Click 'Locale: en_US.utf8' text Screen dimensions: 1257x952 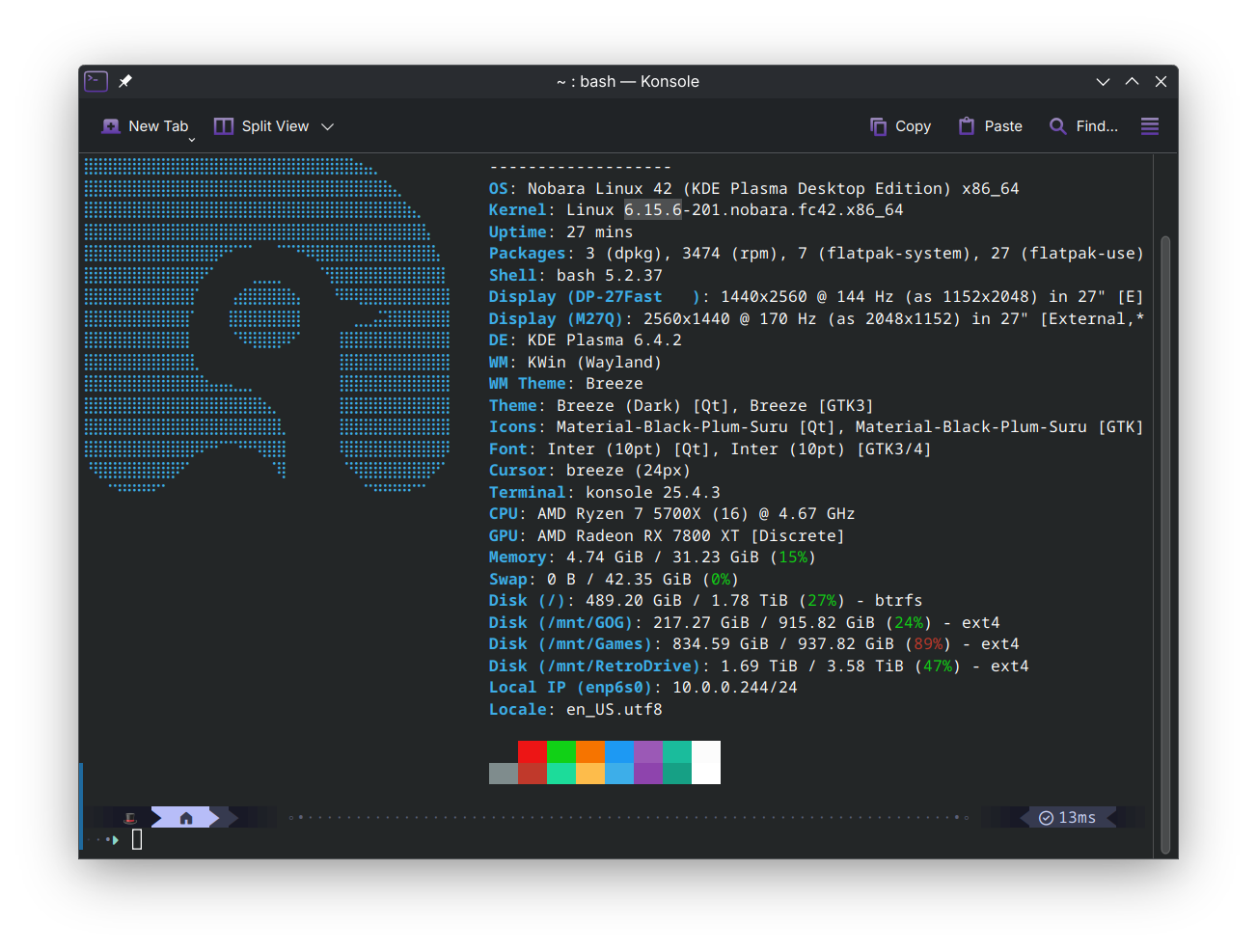[576, 709]
